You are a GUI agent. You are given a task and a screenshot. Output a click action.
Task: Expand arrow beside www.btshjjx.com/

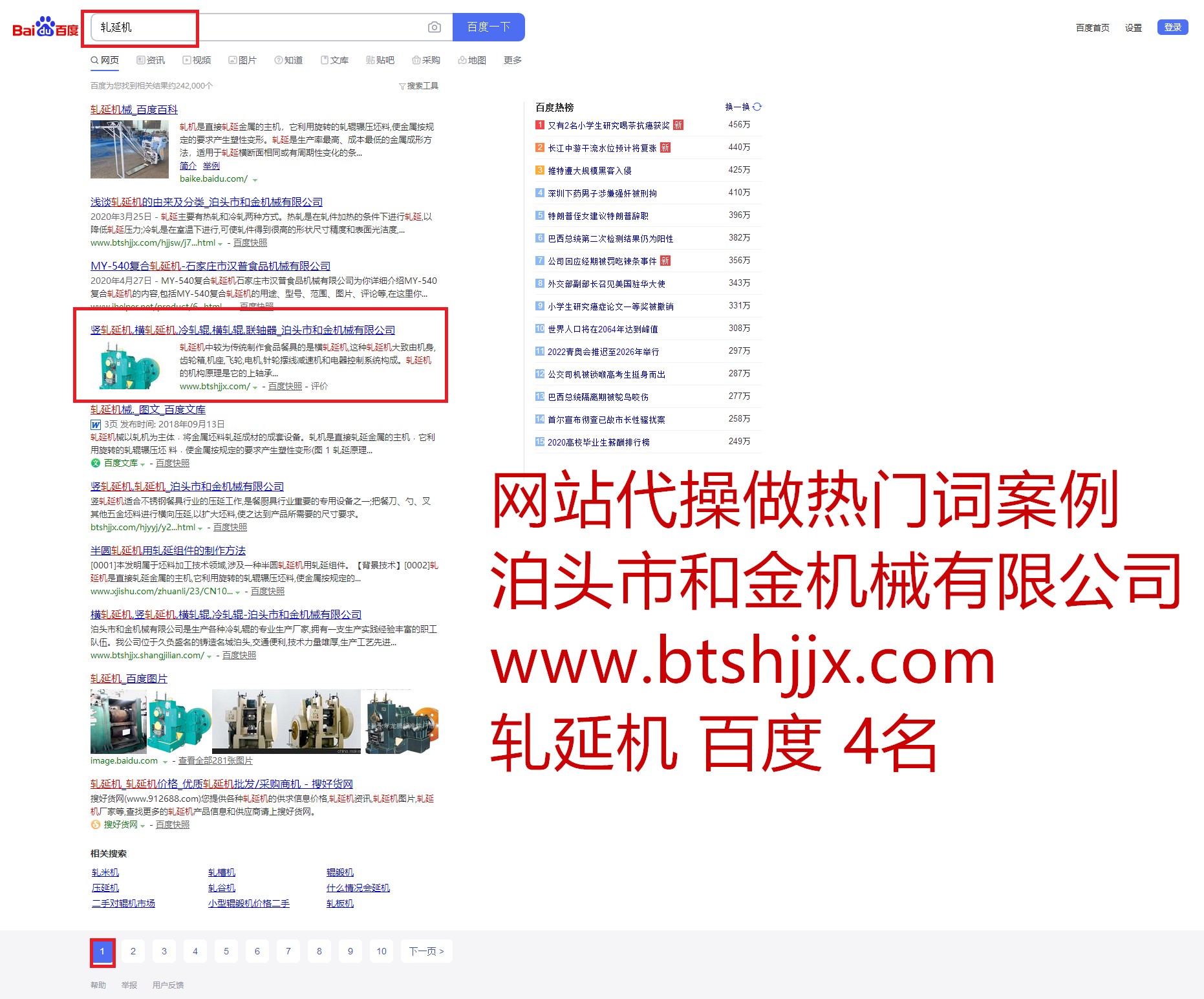click(x=255, y=387)
